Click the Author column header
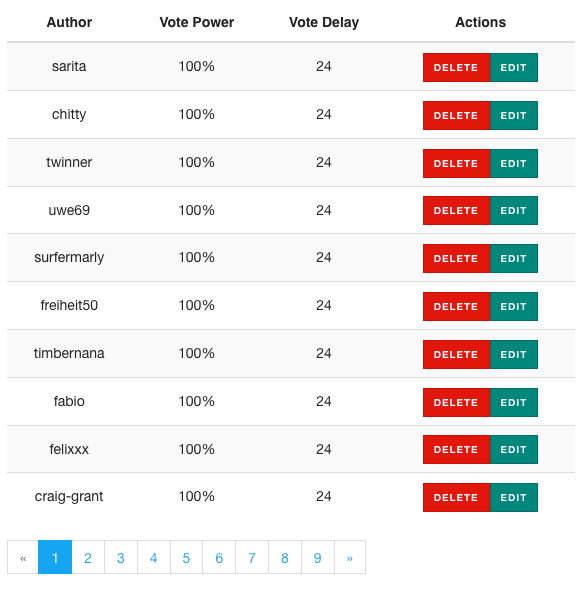 click(69, 22)
